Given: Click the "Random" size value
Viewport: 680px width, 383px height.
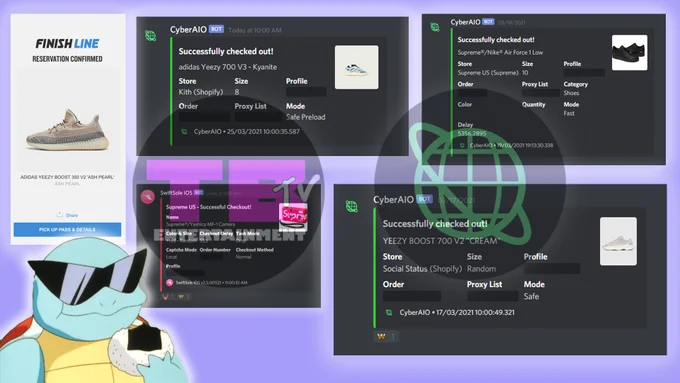Looking at the screenshot, I should [x=481, y=269].
